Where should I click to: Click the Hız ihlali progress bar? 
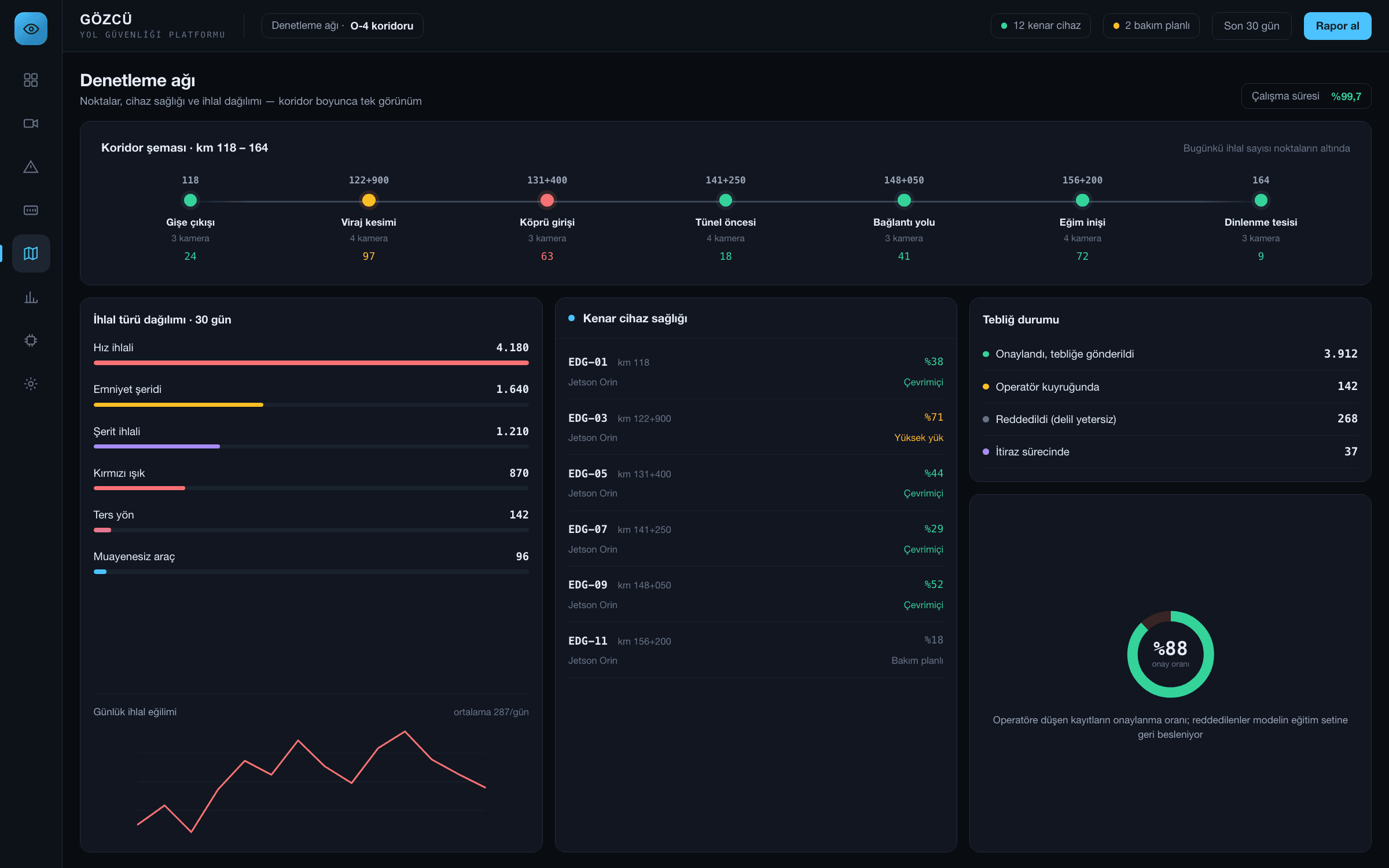coord(311,363)
